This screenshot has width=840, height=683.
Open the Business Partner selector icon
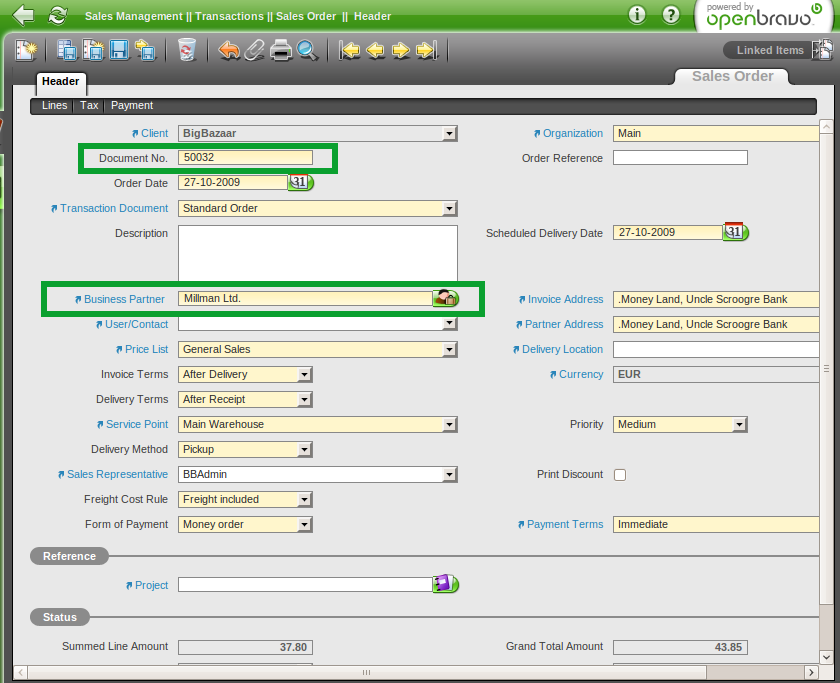pyautogui.click(x=445, y=298)
